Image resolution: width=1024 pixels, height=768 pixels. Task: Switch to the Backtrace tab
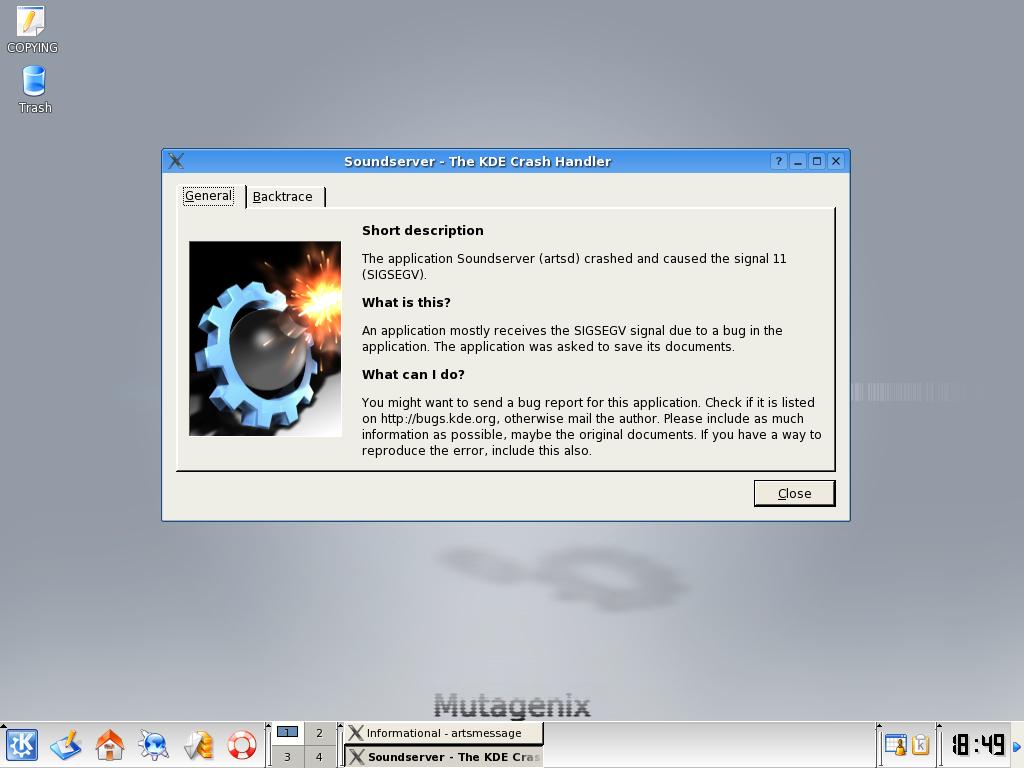283,197
